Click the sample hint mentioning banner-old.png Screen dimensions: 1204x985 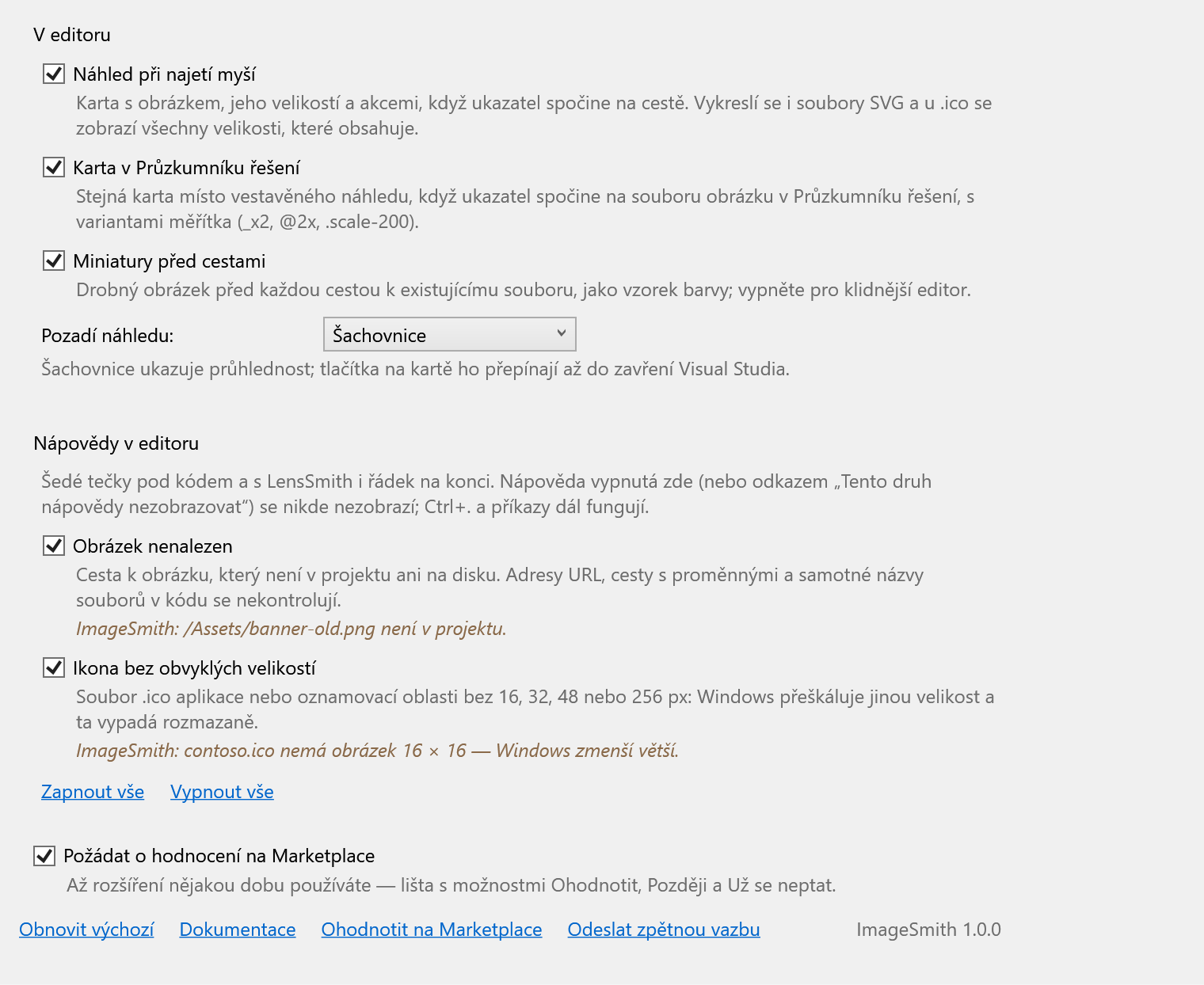click(291, 629)
